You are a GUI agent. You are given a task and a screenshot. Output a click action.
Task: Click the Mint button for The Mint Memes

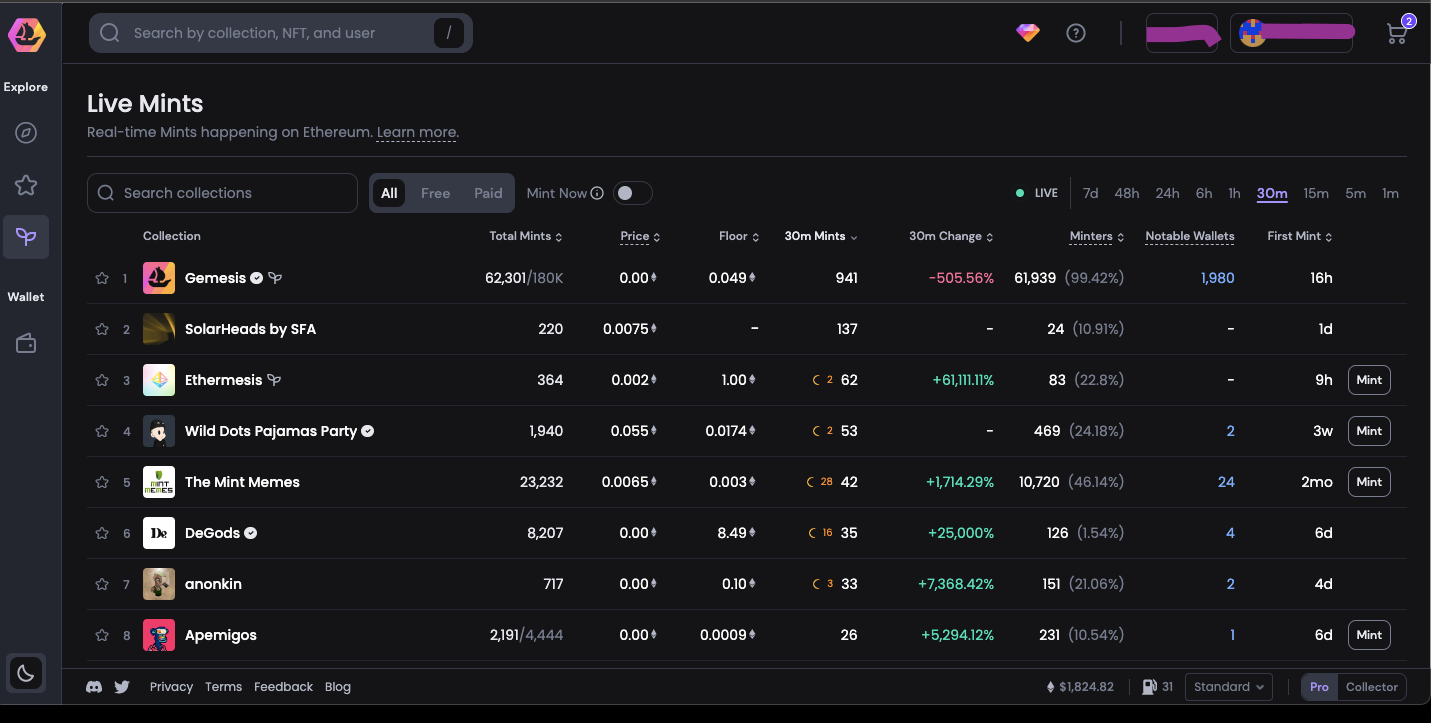point(1369,482)
